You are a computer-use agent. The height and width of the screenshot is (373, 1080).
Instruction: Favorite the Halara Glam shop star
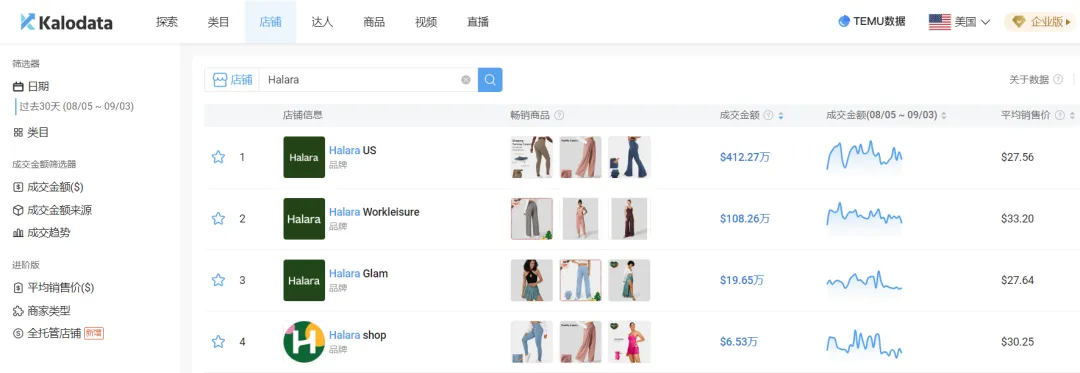(x=218, y=280)
